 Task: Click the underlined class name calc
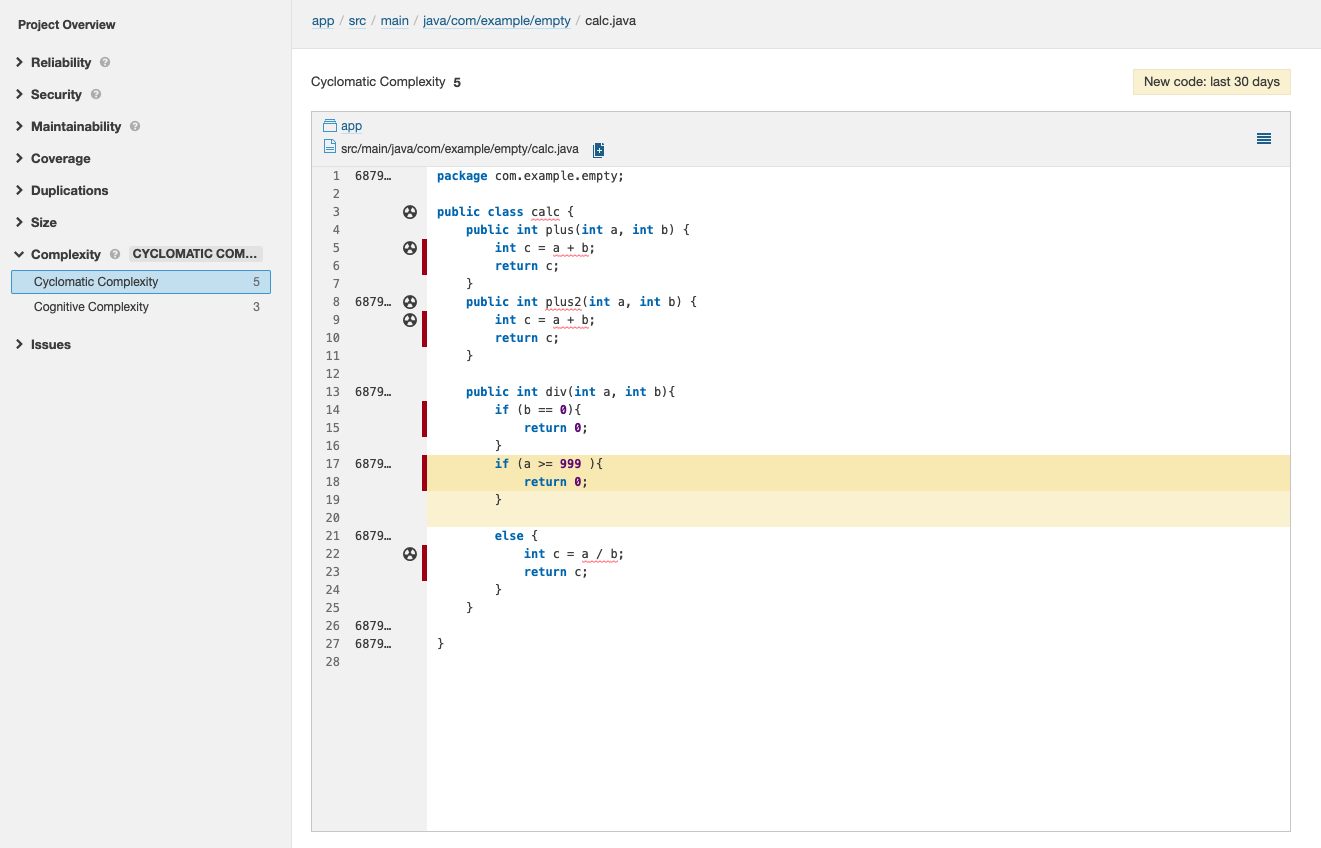(545, 212)
